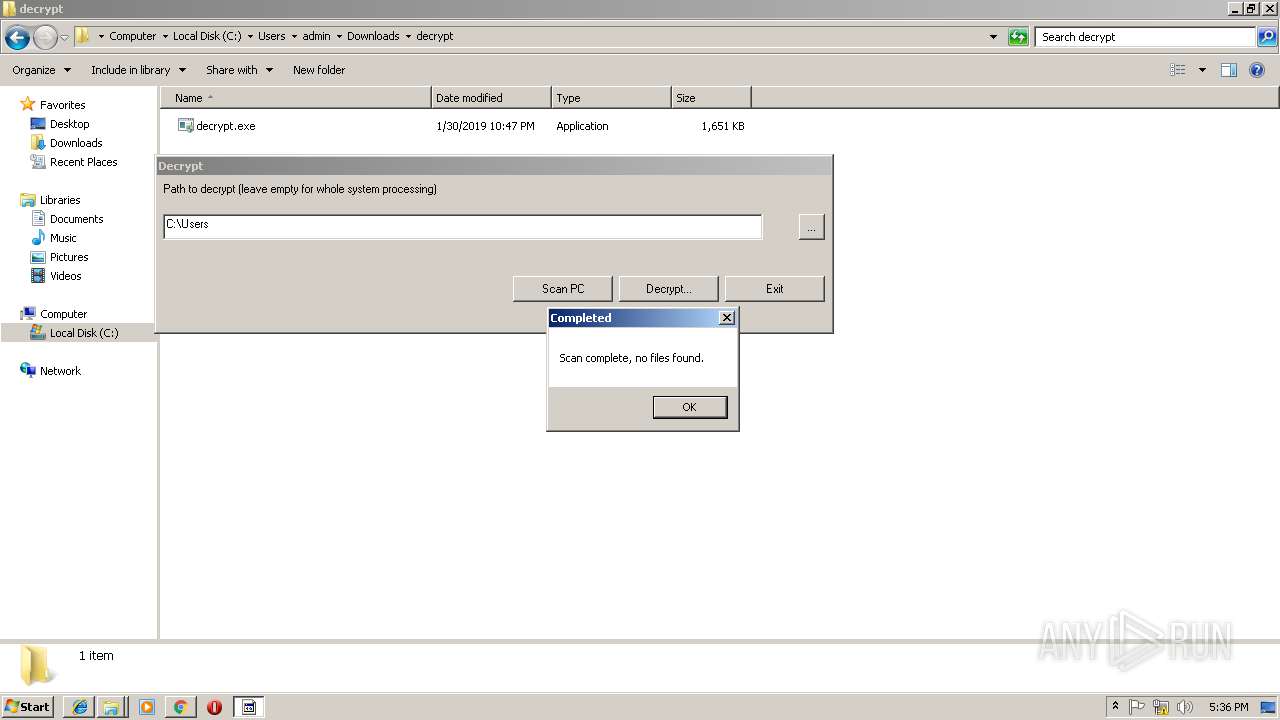Image resolution: width=1280 pixels, height=720 pixels.
Task: Click the Scan PC button
Action: tap(563, 289)
